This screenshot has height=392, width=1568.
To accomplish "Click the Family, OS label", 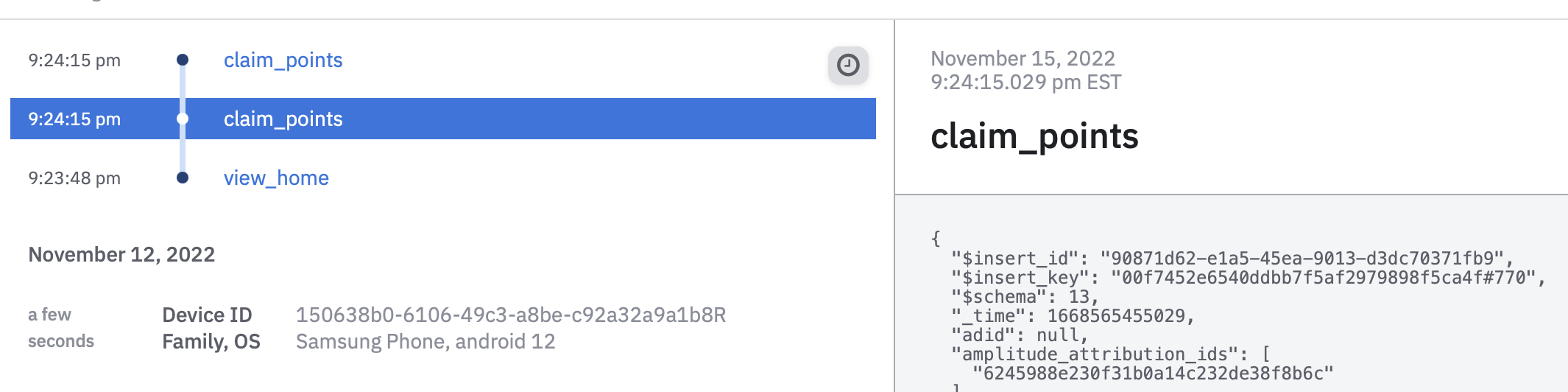I will click(x=211, y=342).
